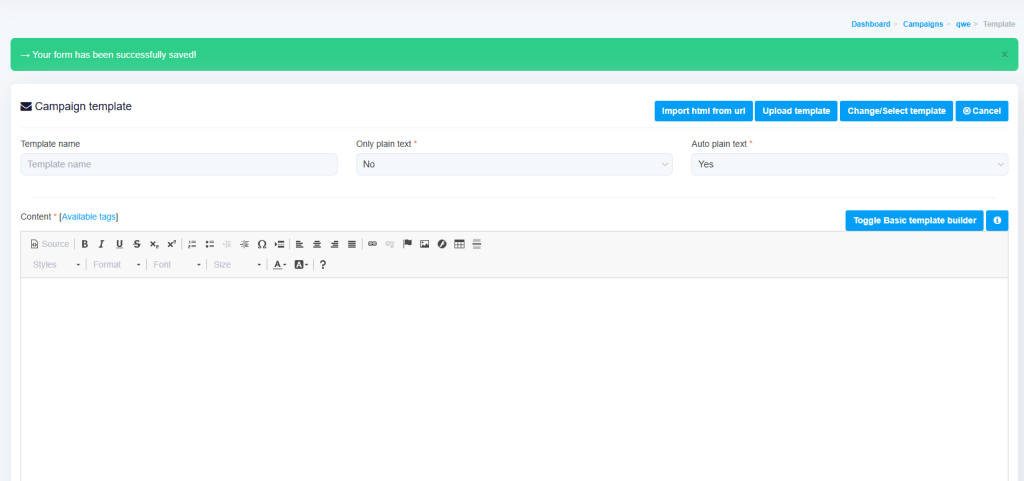Screen dimensions: 1024x481
Task: Insert a numbered list
Action: (193, 244)
